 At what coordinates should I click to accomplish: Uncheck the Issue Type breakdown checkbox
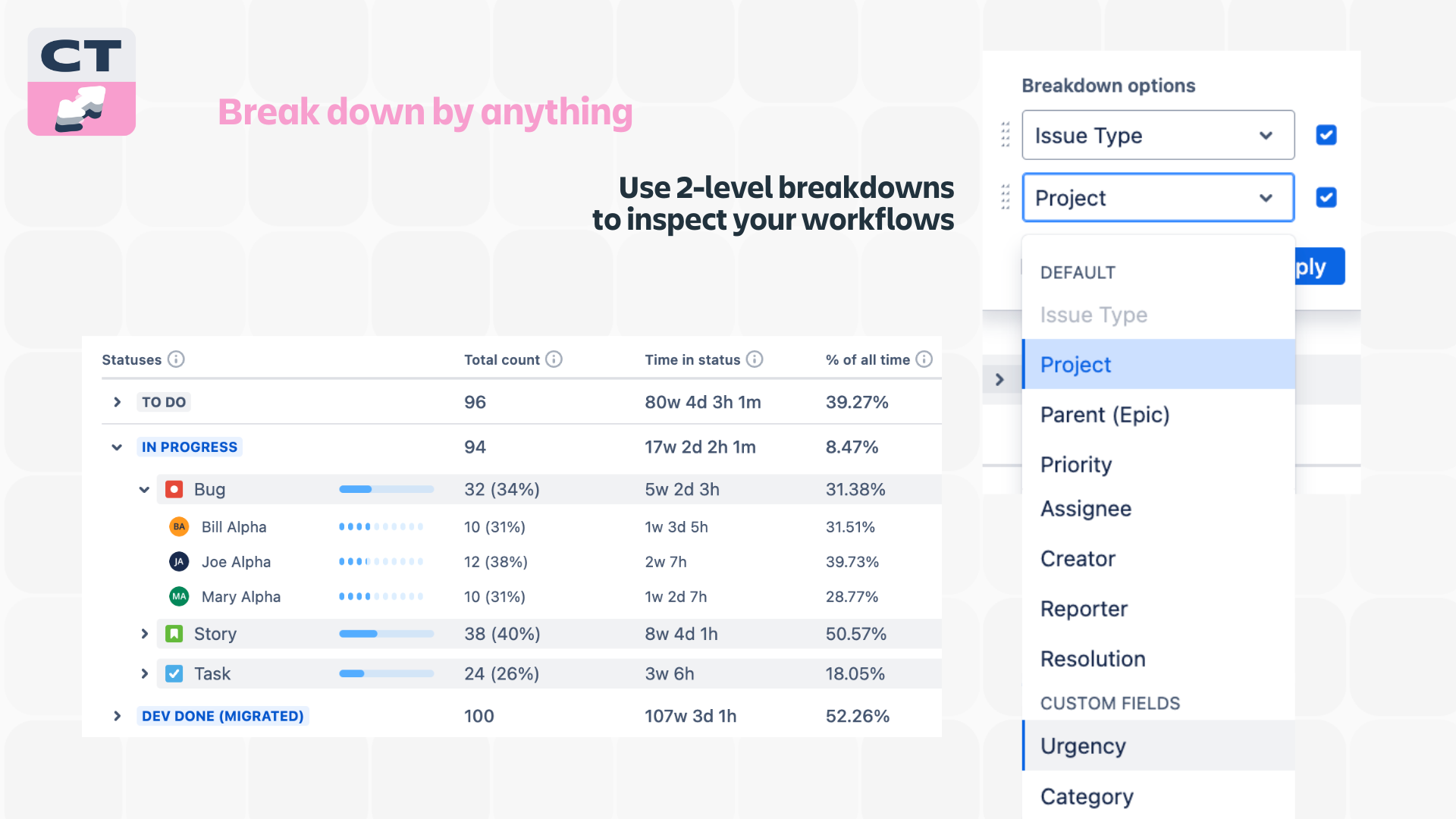pos(1326,135)
